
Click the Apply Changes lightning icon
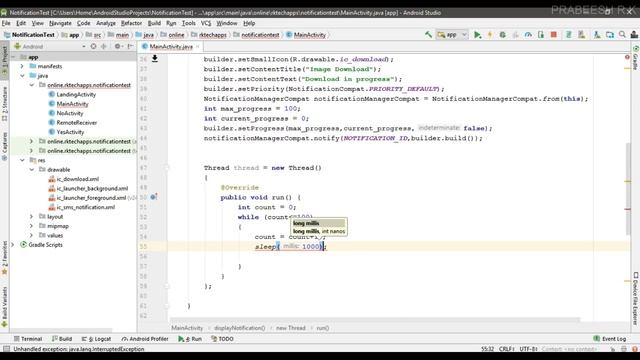coord(490,35)
